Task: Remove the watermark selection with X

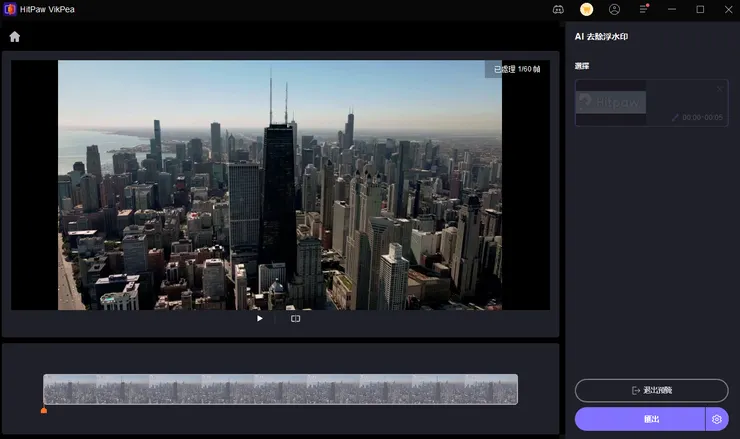Action: pyautogui.click(x=719, y=89)
